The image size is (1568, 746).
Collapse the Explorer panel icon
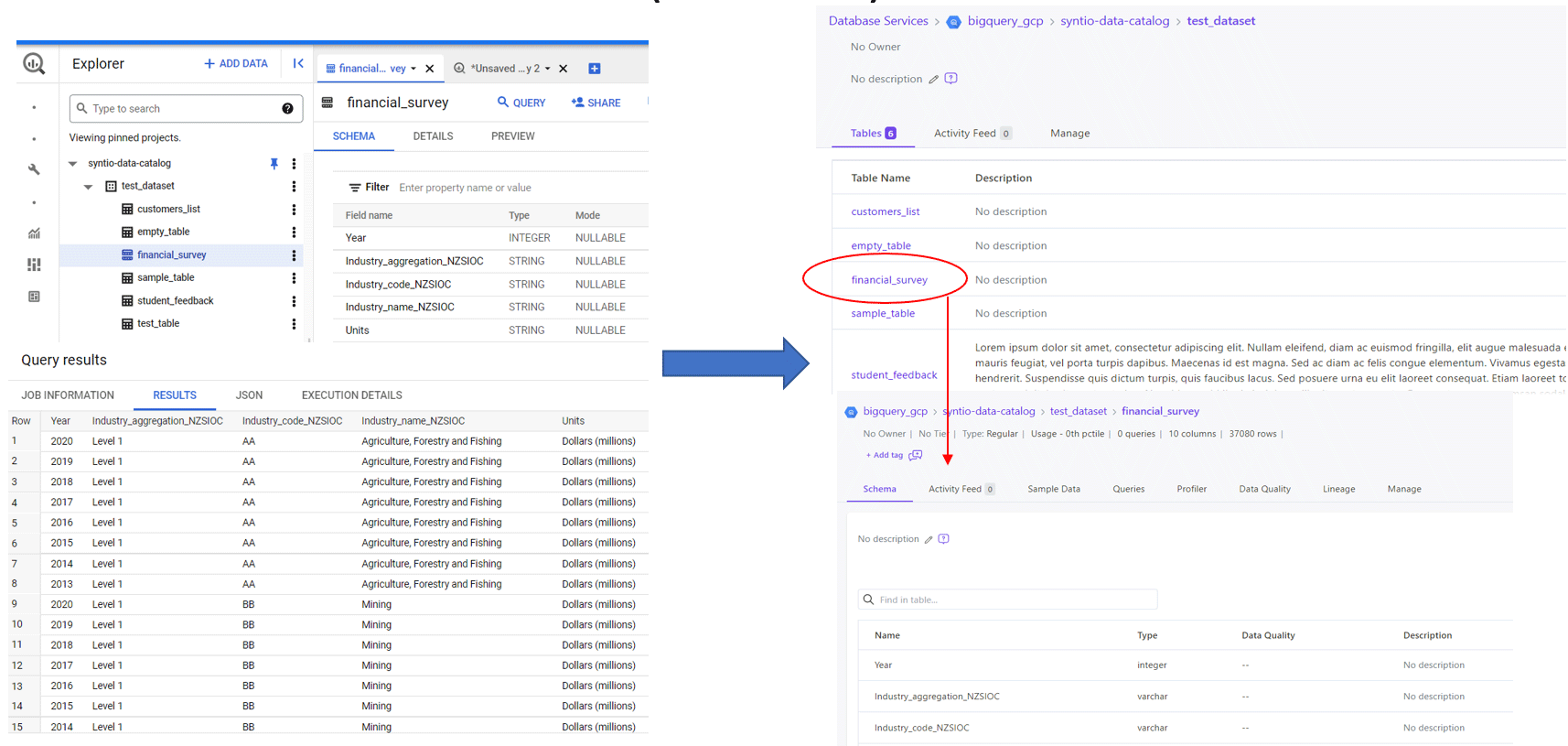(x=298, y=63)
